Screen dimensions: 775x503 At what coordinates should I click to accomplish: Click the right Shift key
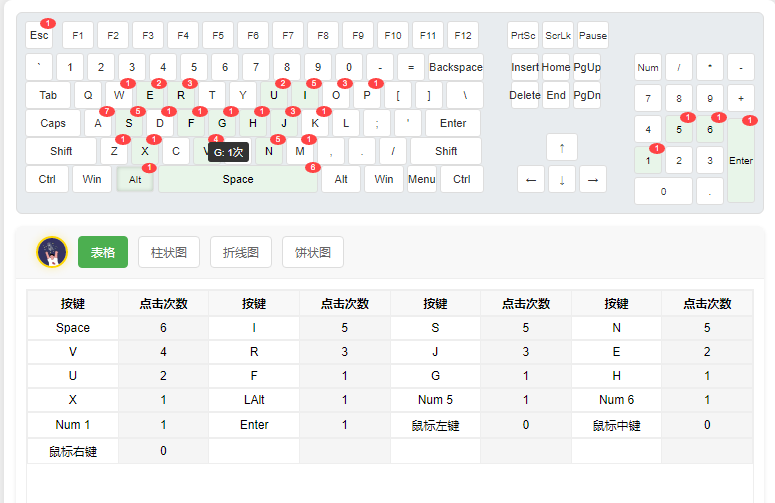(446, 151)
